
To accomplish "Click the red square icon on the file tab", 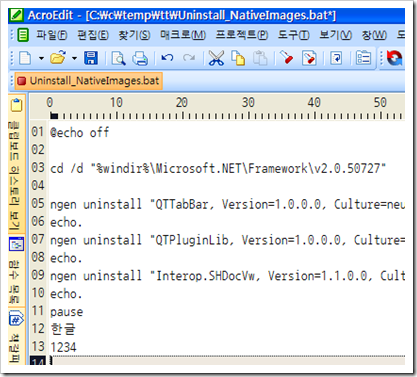I will 22,81.
